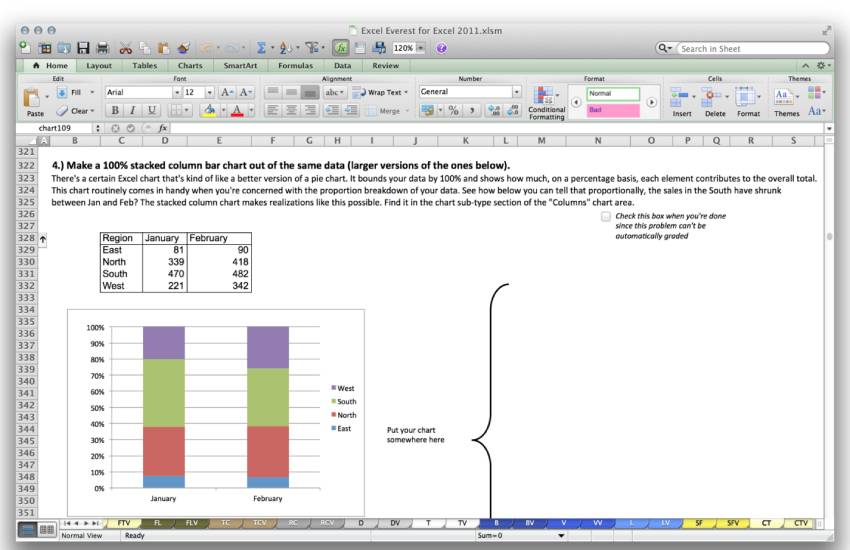The width and height of the screenshot is (850, 550).
Task: Open the Review ribbon tab
Action: [385, 66]
